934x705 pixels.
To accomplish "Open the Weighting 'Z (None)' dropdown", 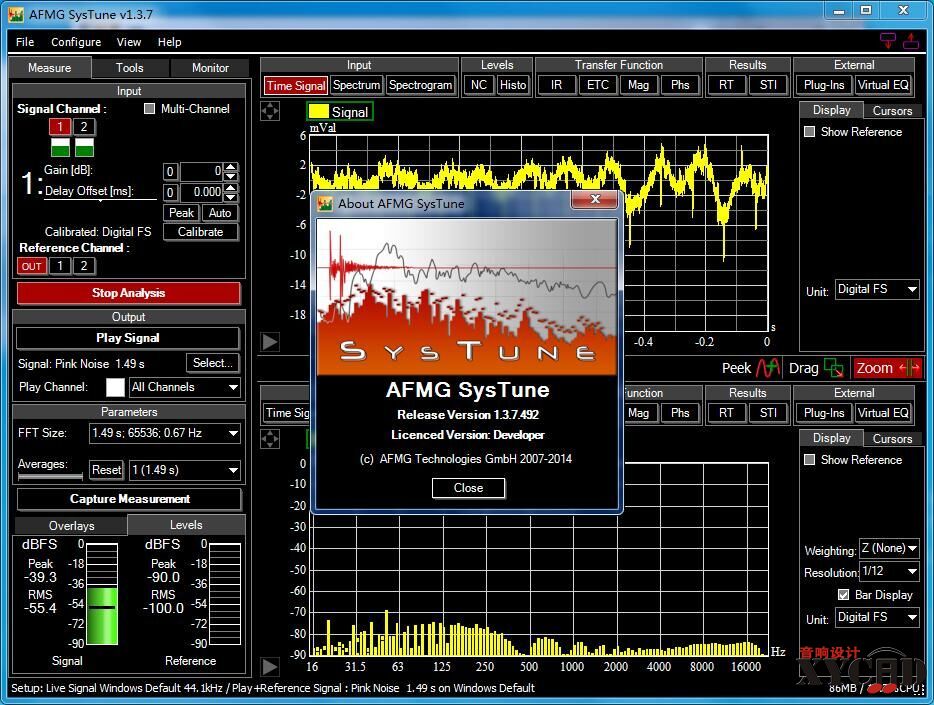I will click(889, 548).
